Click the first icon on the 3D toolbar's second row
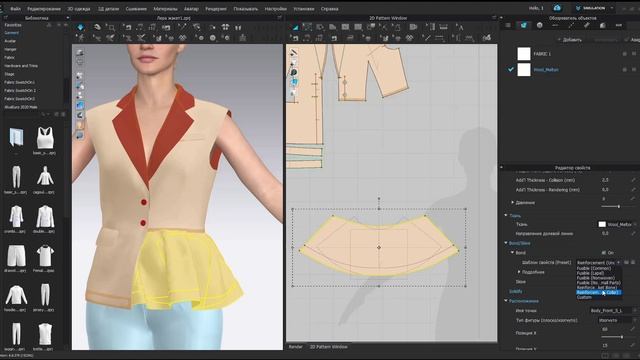The width and height of the screenshot is (640, 360). pos(81,38)
